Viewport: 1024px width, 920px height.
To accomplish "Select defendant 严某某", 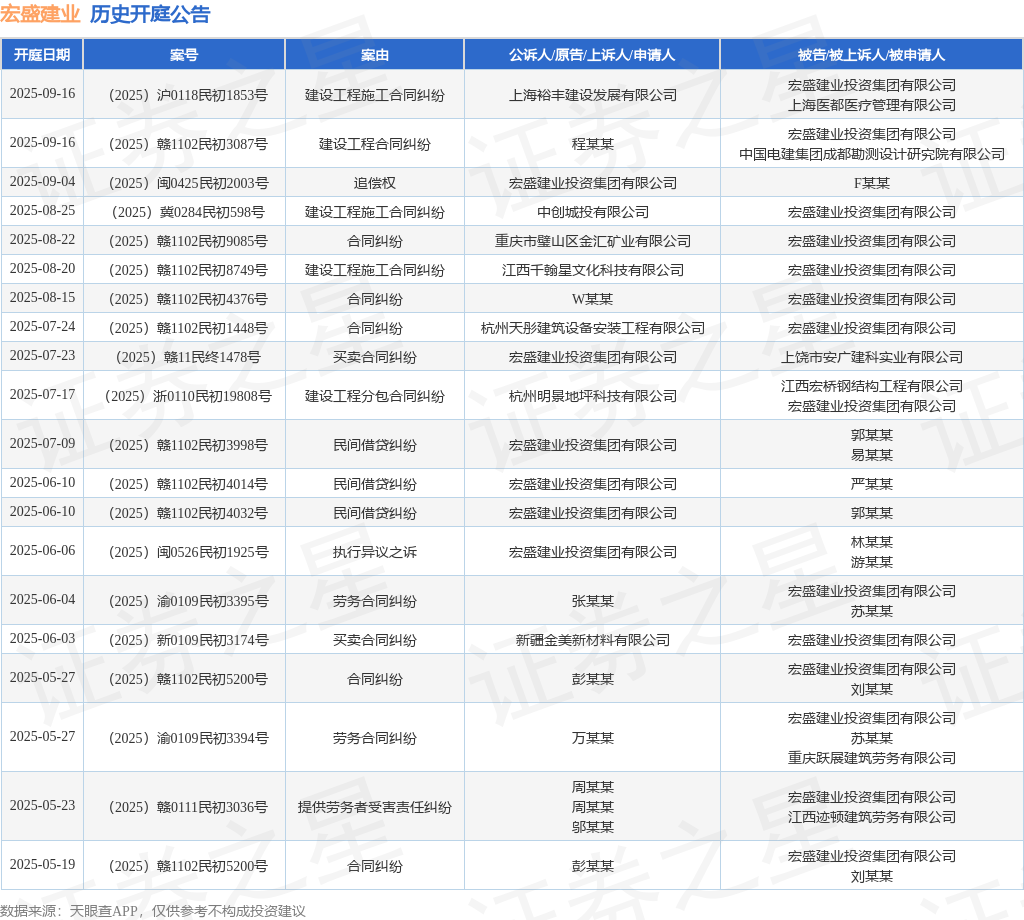I will click(x=871, y=484).
